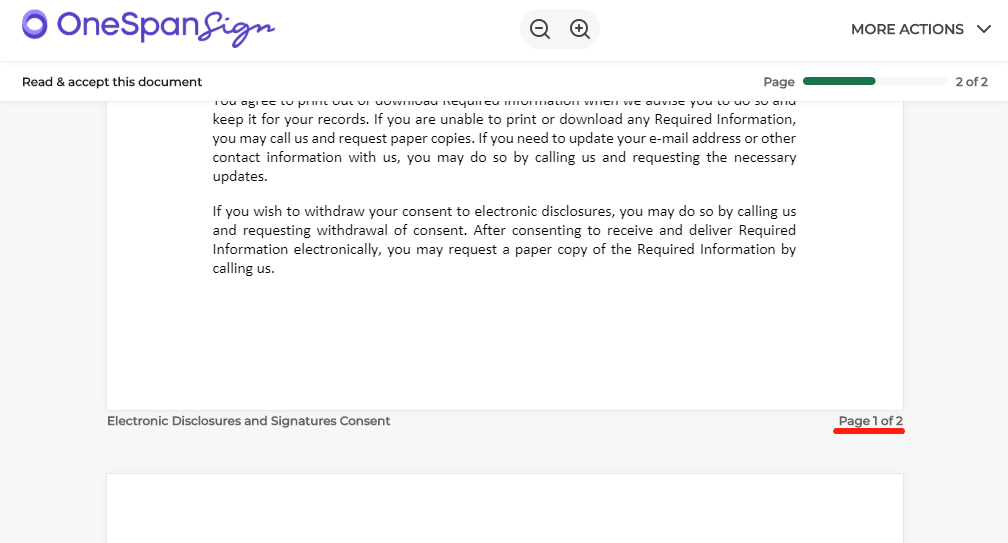
Task: Click the withdraw consent paragraph text
Action: click(x=504, y=240)
